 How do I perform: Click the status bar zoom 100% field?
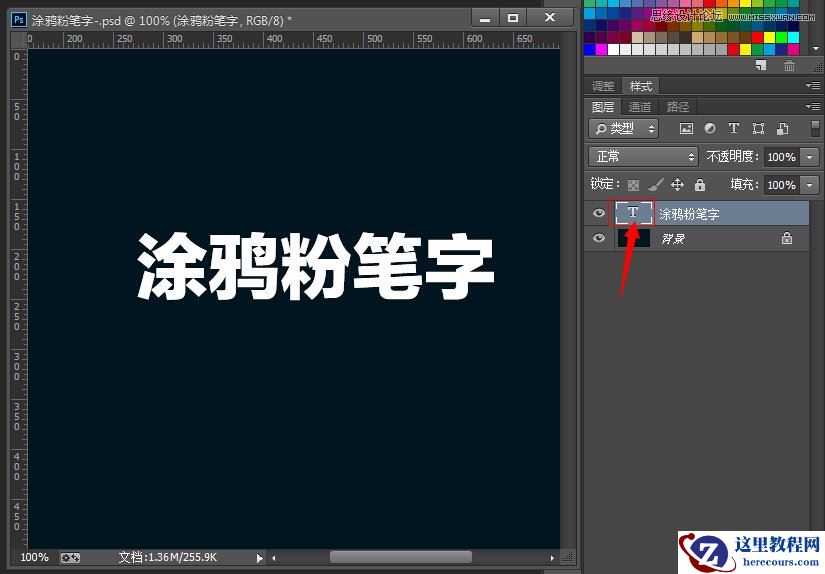[x=34, y=557]
